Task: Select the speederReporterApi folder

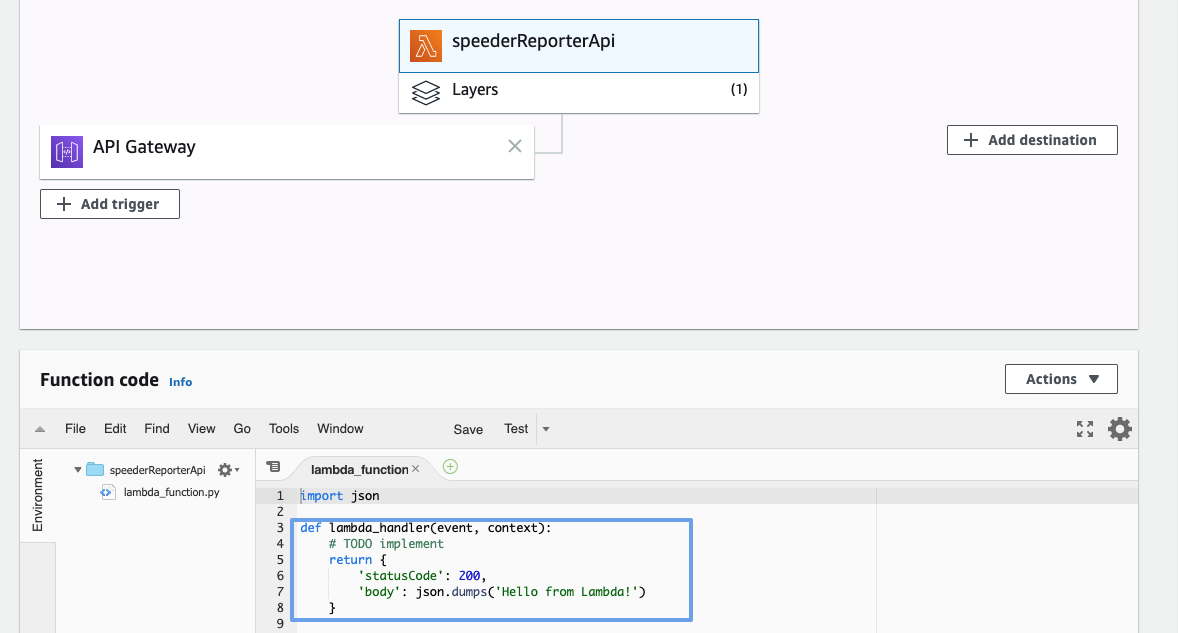Action: coord(158,470)
